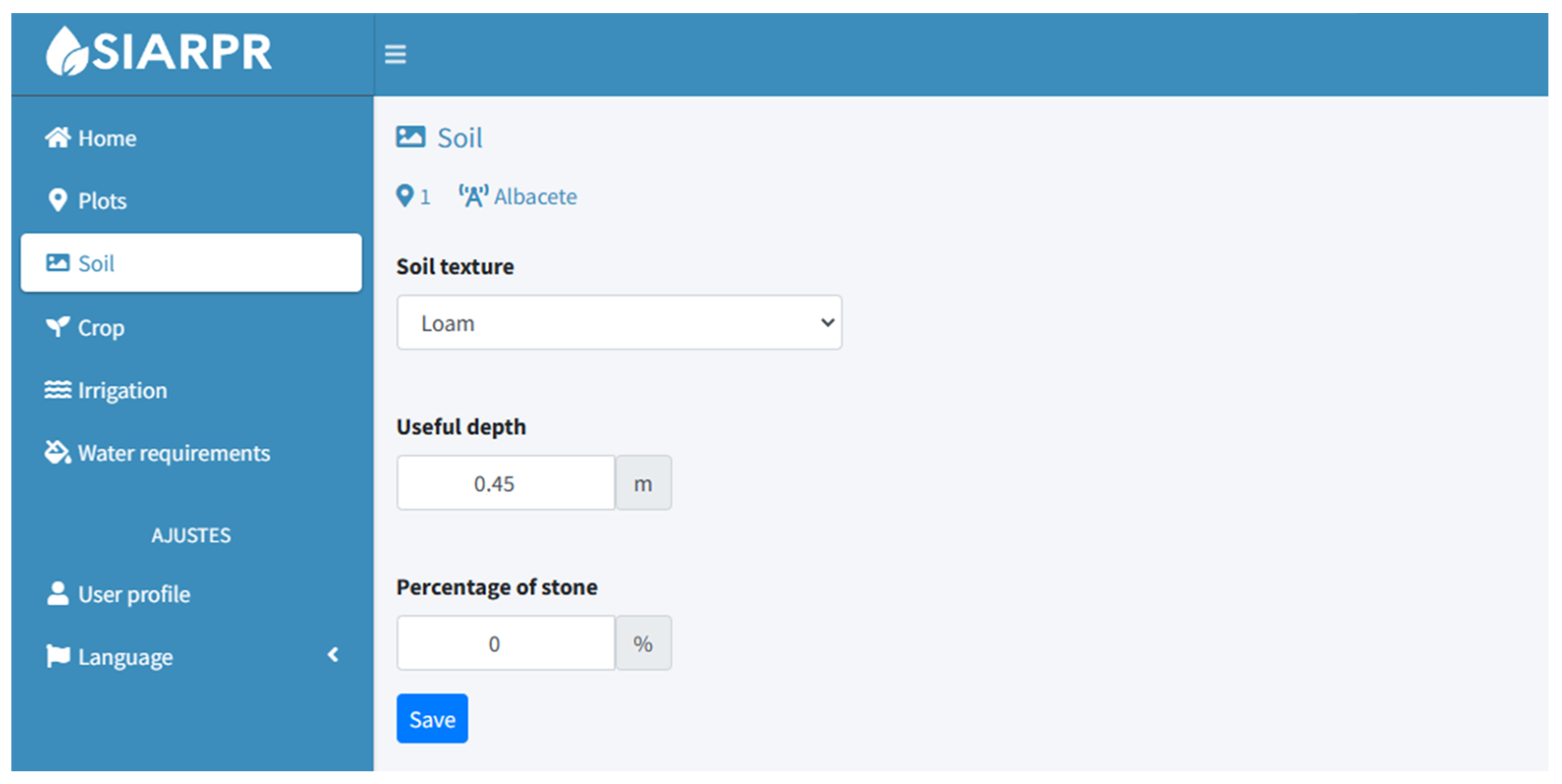Click the Irrigation waves icon

click(57, 390)
